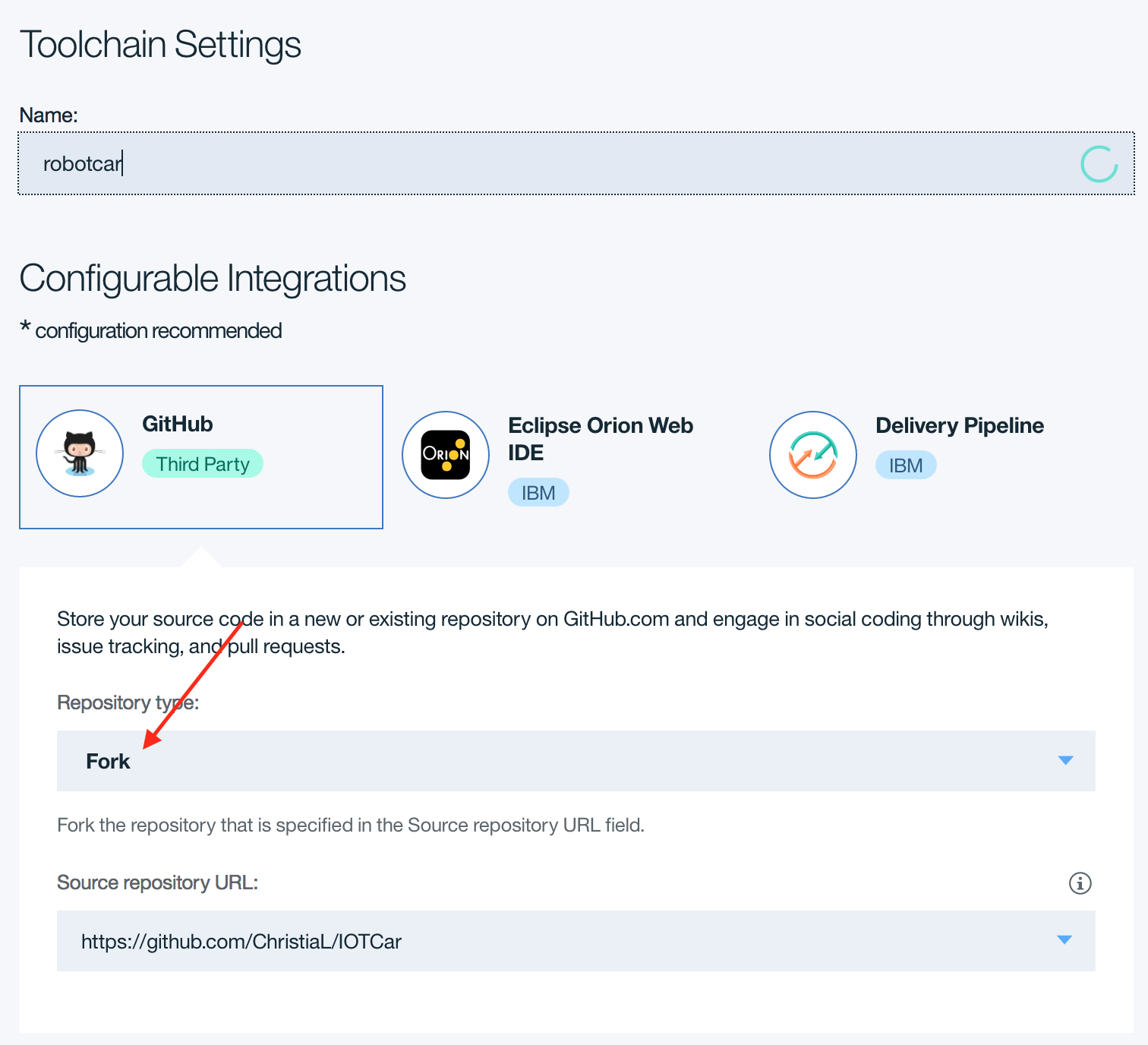Click the Configurable Integrations heading

point(213,279)
